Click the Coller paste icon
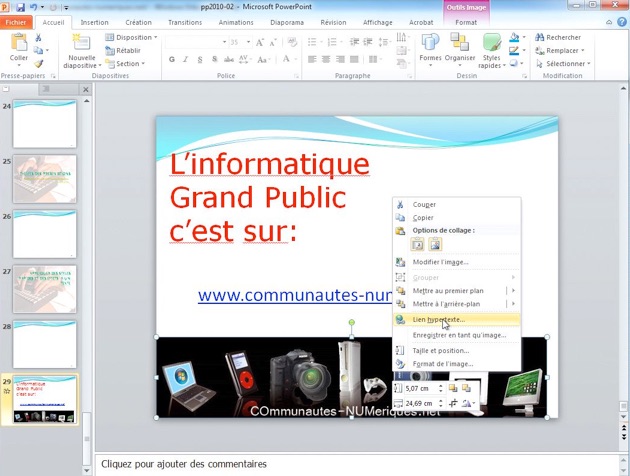 pyautogui.click(x=18, y=43)
